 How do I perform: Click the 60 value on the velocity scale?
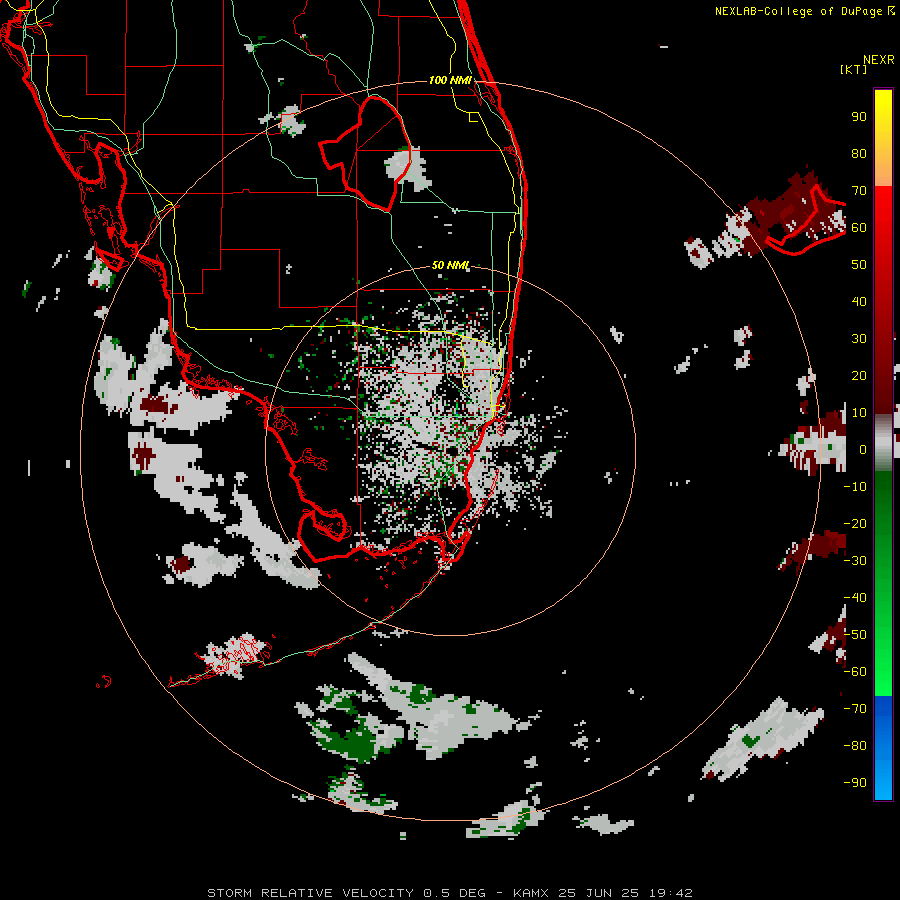point(859,227)
